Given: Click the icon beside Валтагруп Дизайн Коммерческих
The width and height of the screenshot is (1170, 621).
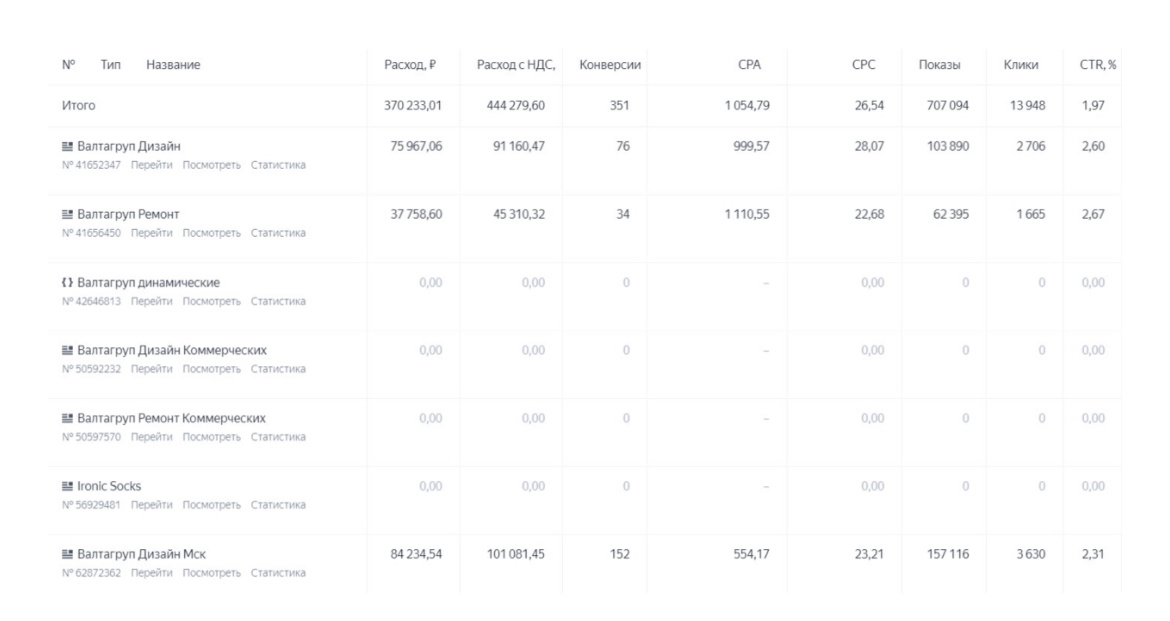Looking at the screenshot, I should [x=67, y=350].
